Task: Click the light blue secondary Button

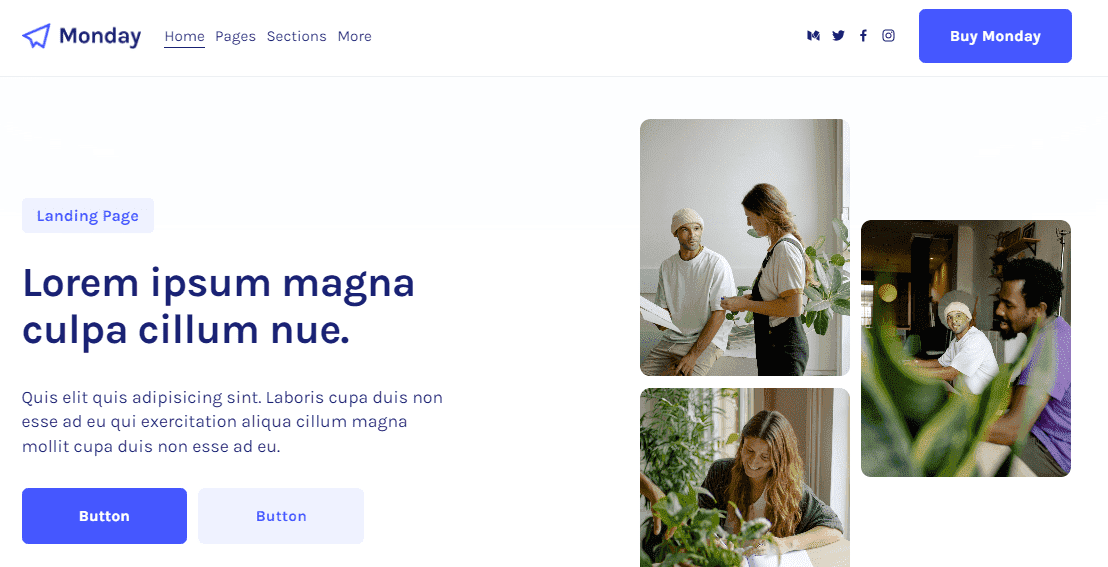Action: pos(281,516)
